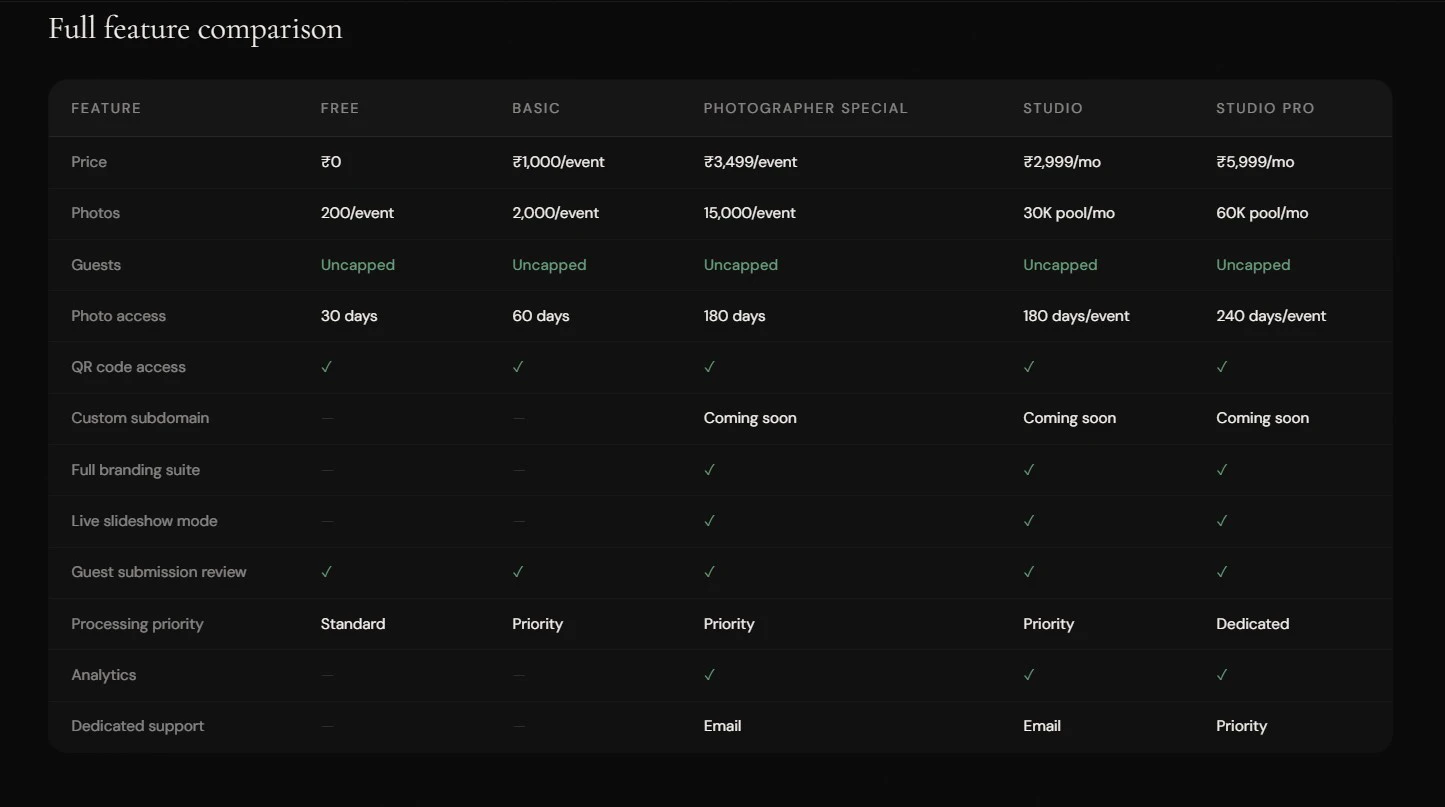Click the 'Guest submission review' row label

pyautogui.click(x=159, y=572)
